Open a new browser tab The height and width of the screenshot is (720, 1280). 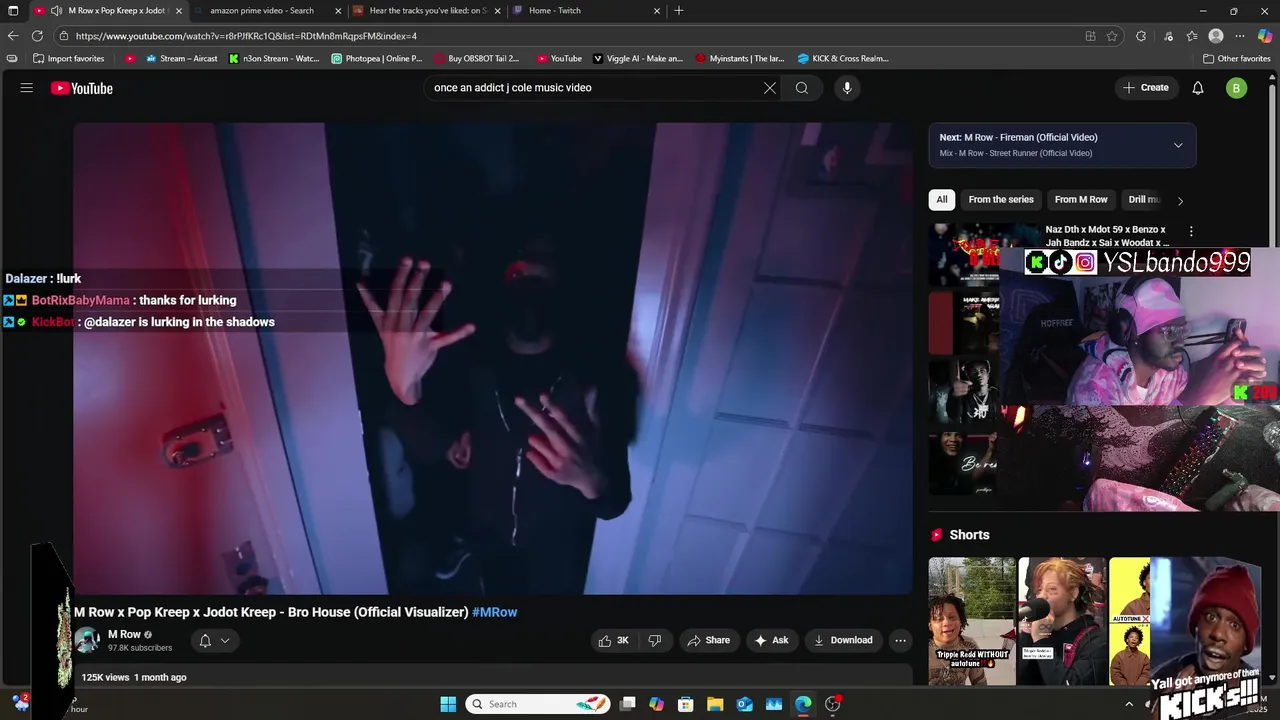(679, 11)
